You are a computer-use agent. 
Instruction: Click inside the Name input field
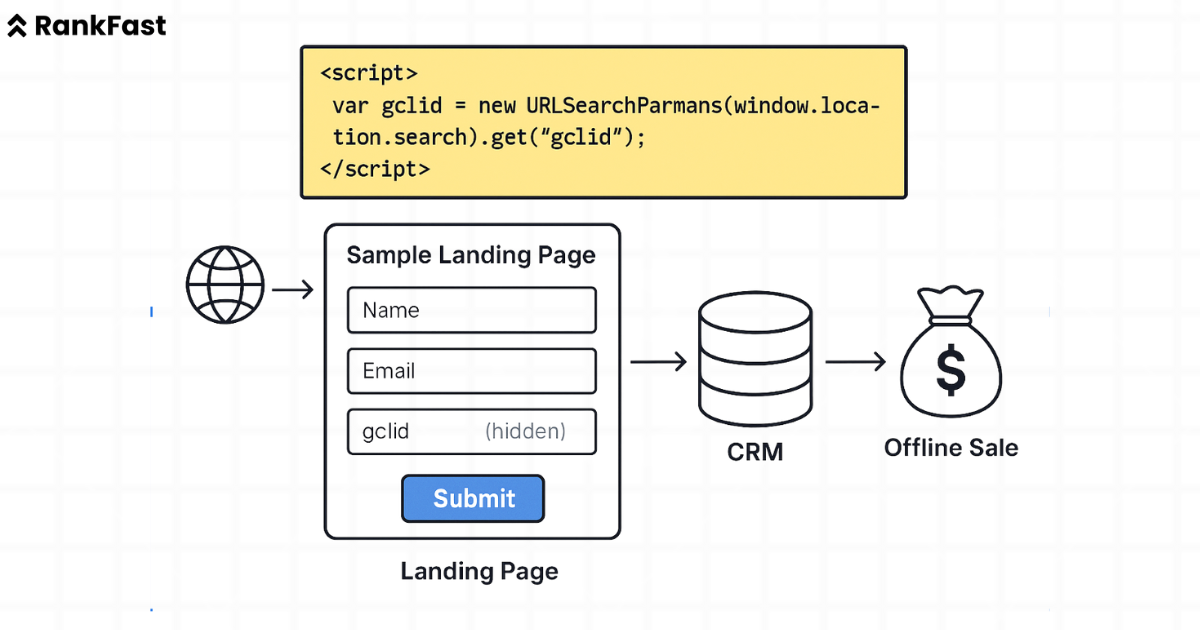tap(471, 310)
